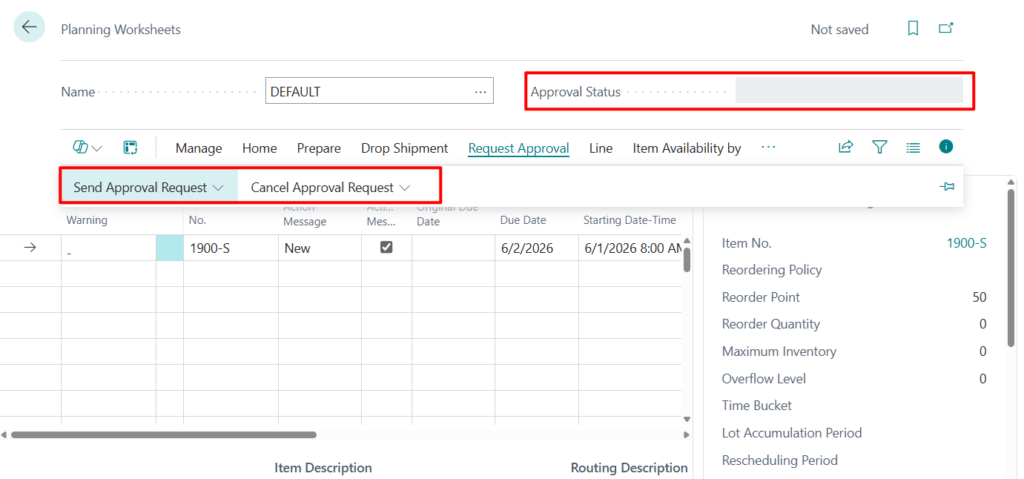Open the Prepare menu

tap(318, 148)
